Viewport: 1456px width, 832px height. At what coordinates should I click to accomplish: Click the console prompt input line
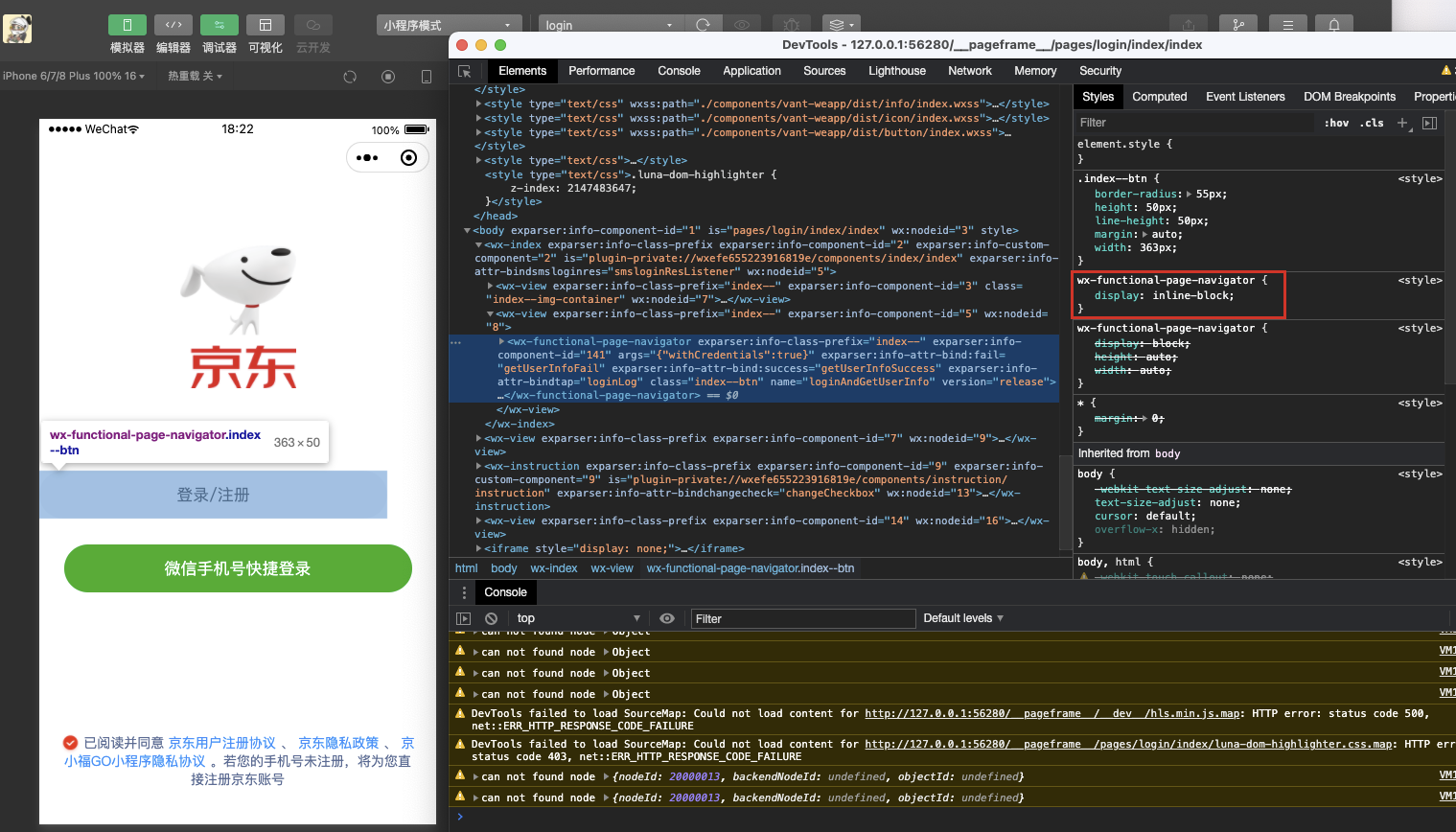point(959,817)
